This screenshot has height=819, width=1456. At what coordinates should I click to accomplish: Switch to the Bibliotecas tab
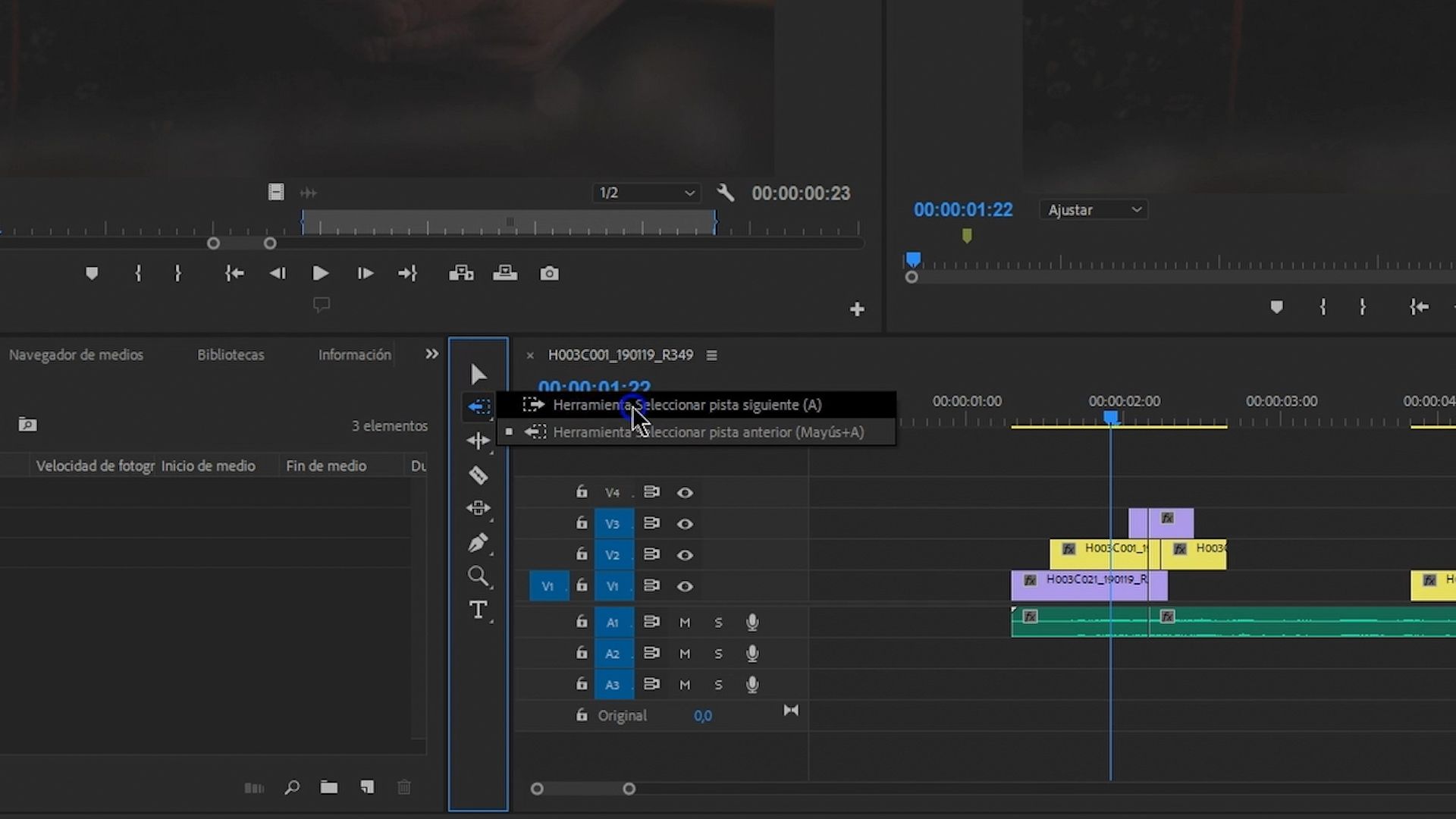(230, 354)
